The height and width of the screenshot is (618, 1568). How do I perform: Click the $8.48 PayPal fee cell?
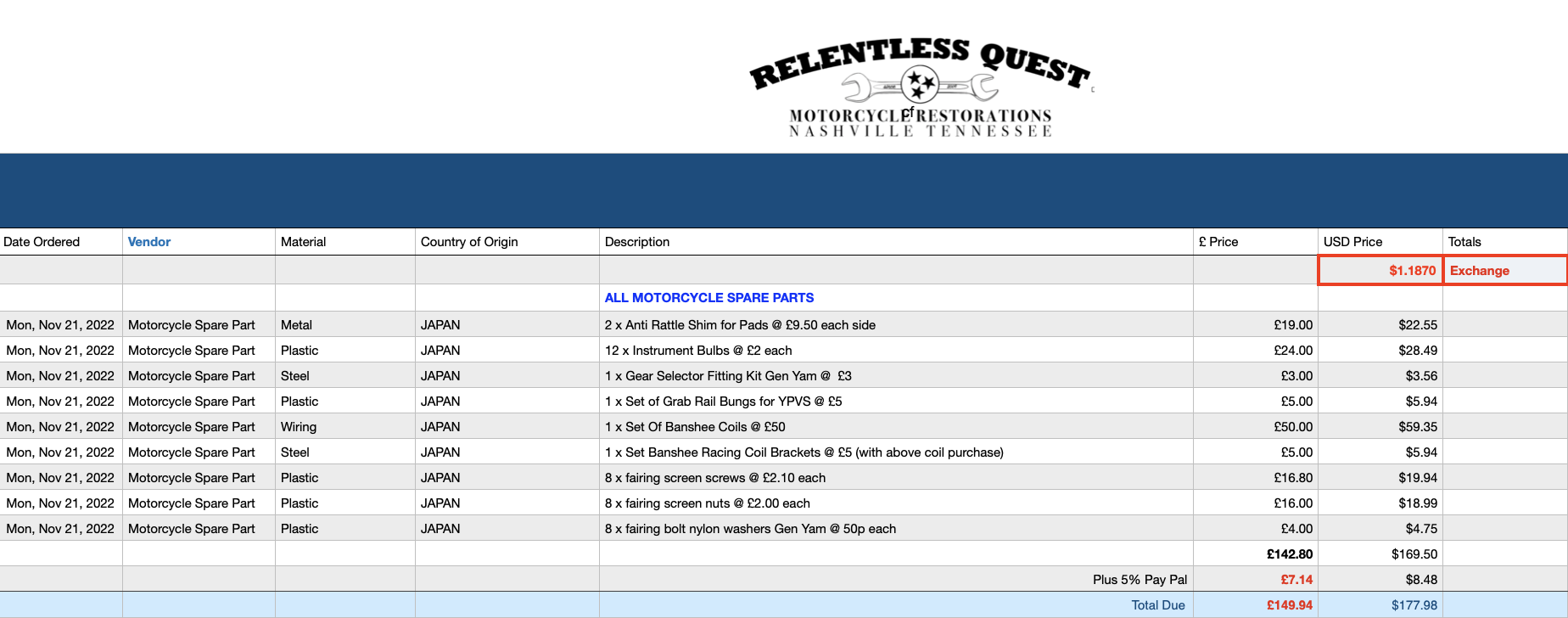1380,580
